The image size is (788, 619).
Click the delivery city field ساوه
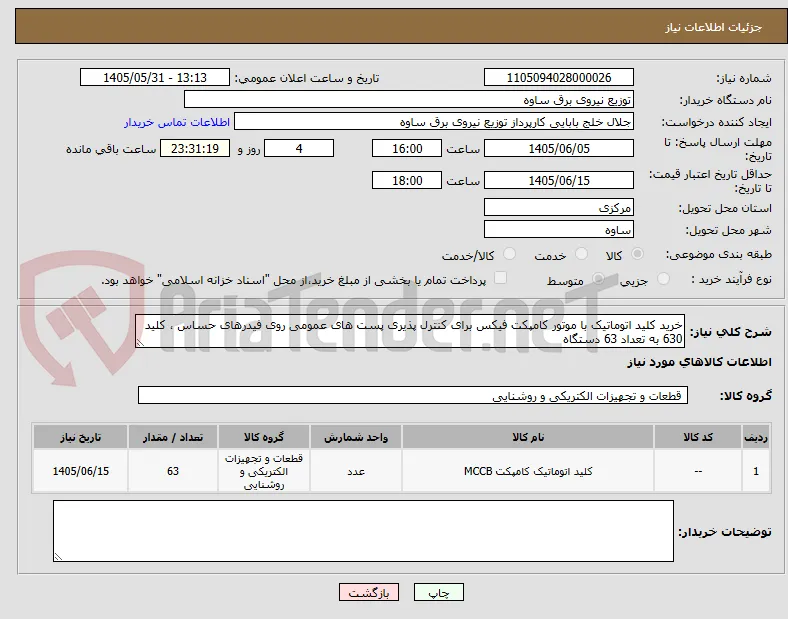click(559, 230)
